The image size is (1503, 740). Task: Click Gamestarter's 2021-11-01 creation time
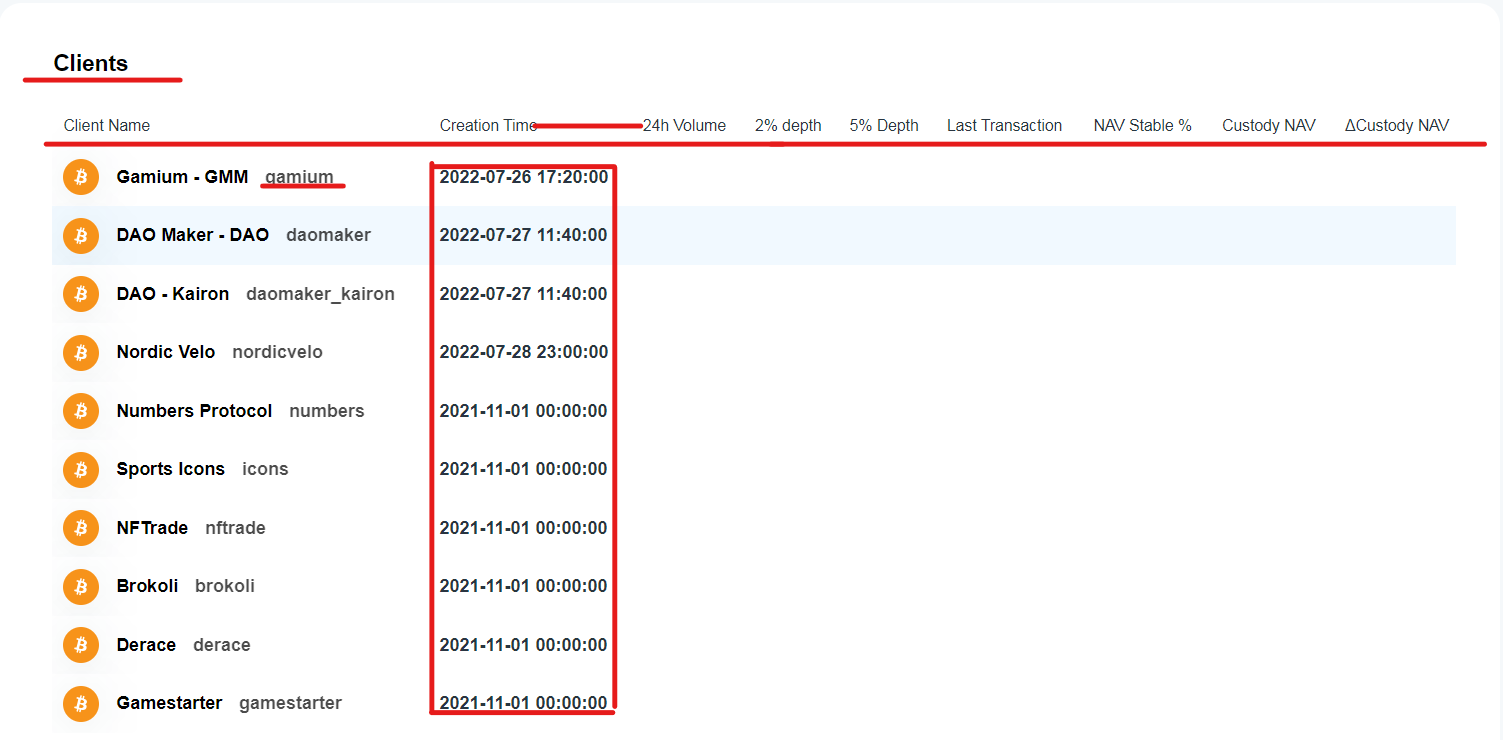point(524,703)
